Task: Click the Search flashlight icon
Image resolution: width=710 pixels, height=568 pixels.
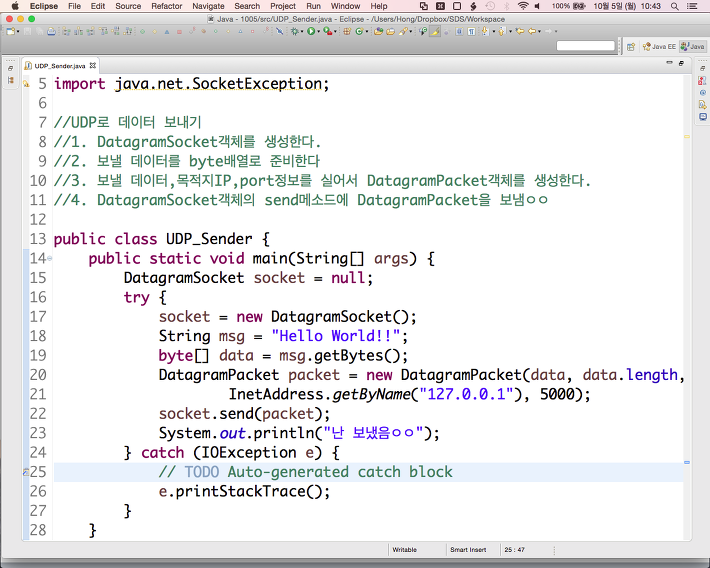Action: click(x=403, y=31)
